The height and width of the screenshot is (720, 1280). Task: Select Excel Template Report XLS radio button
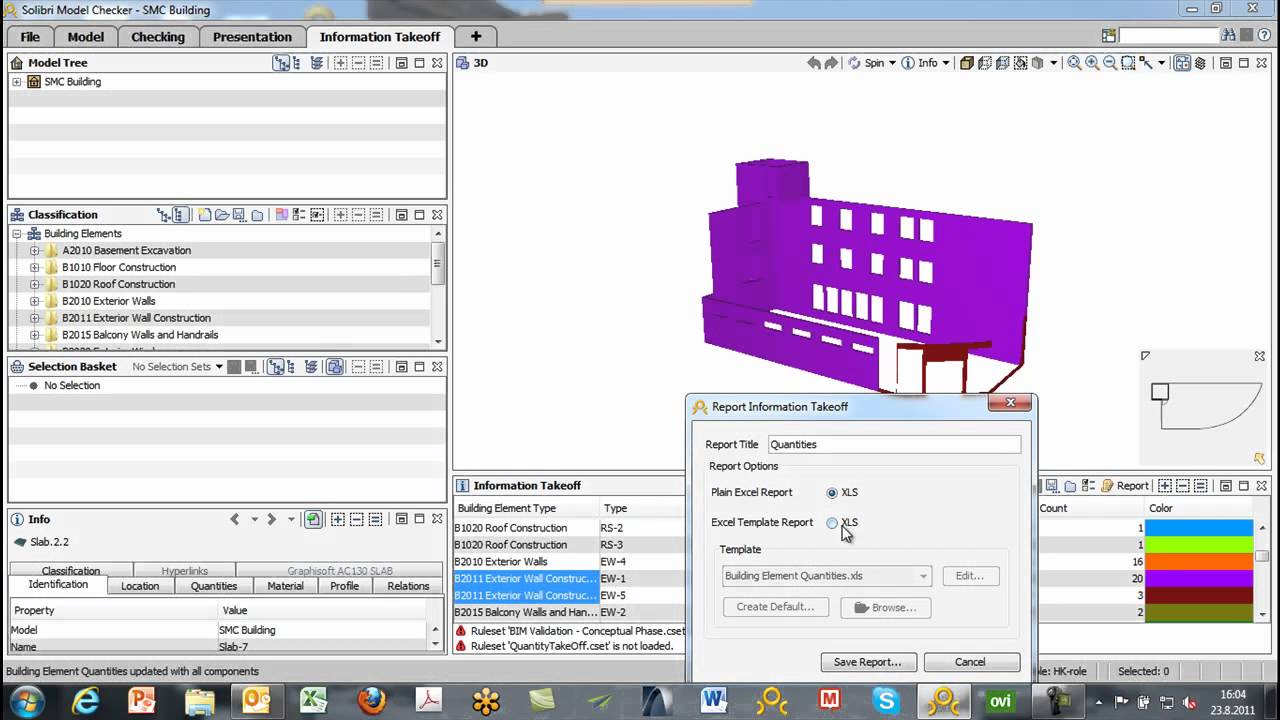[x=832, y=522]
